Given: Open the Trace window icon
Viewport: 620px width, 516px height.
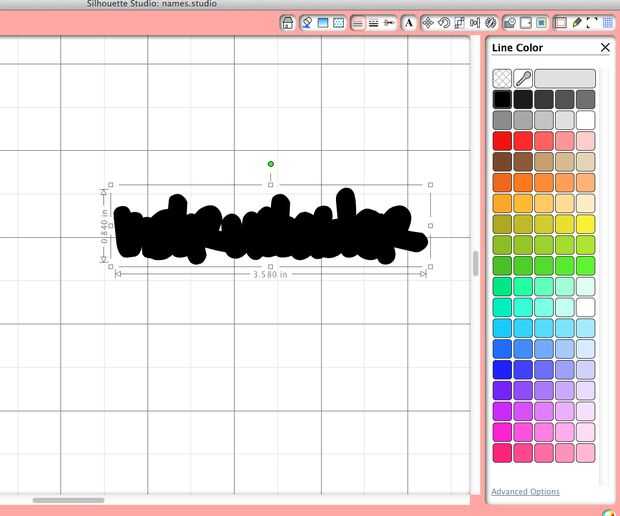Looking at the screenshot, I should click(x=541, y=23).
